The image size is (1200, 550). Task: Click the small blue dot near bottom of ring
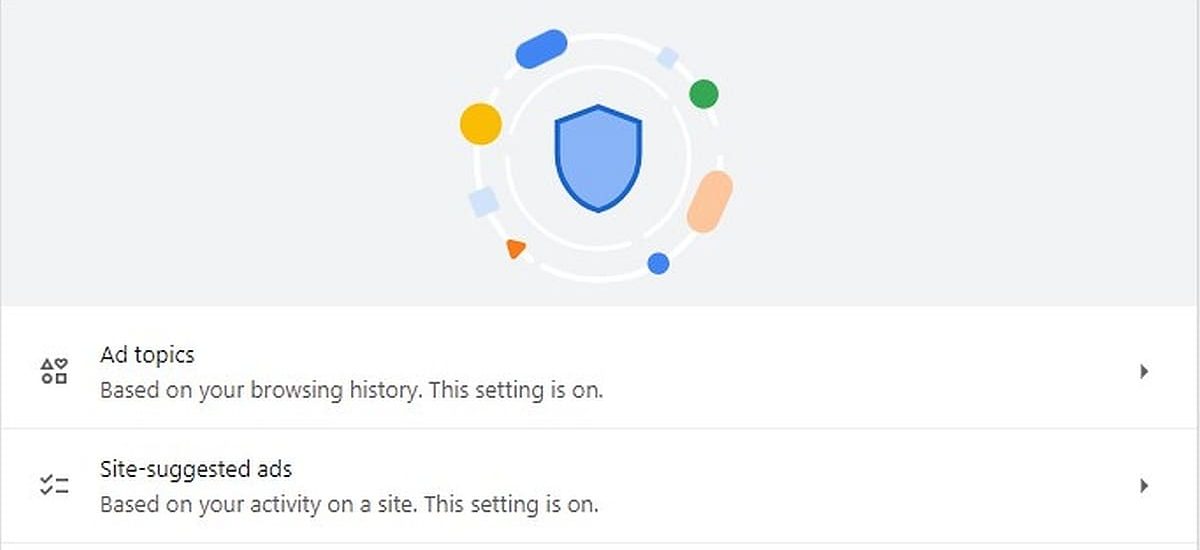tap(658, 263)
